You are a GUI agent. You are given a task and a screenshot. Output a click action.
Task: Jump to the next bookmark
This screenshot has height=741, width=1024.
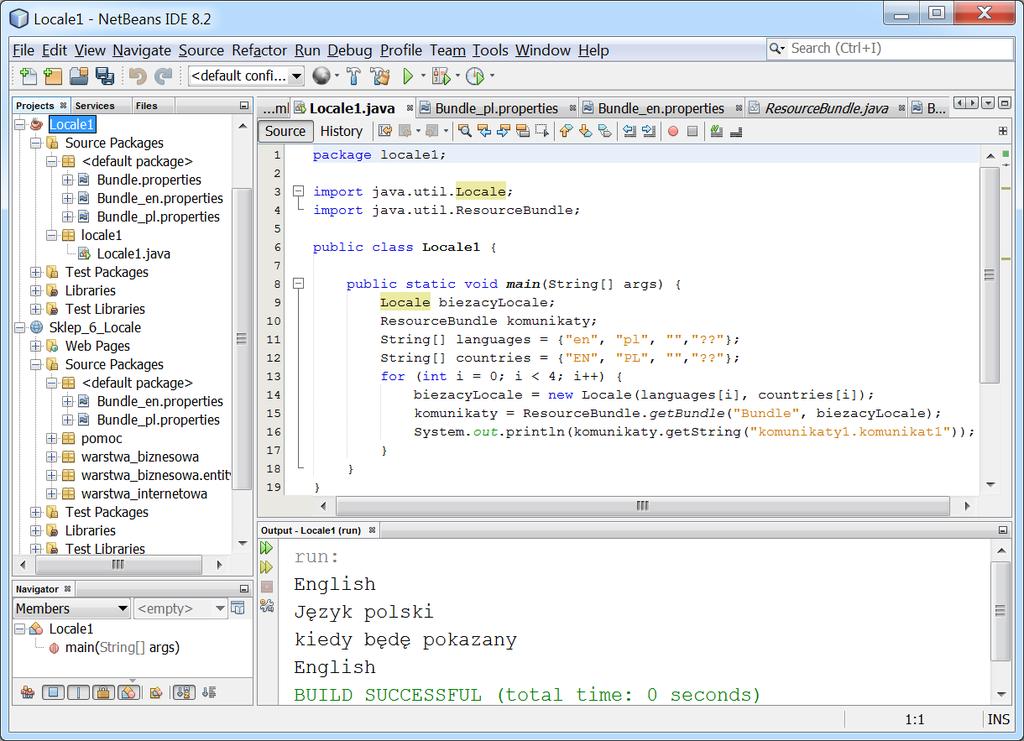tap(585, 131)
